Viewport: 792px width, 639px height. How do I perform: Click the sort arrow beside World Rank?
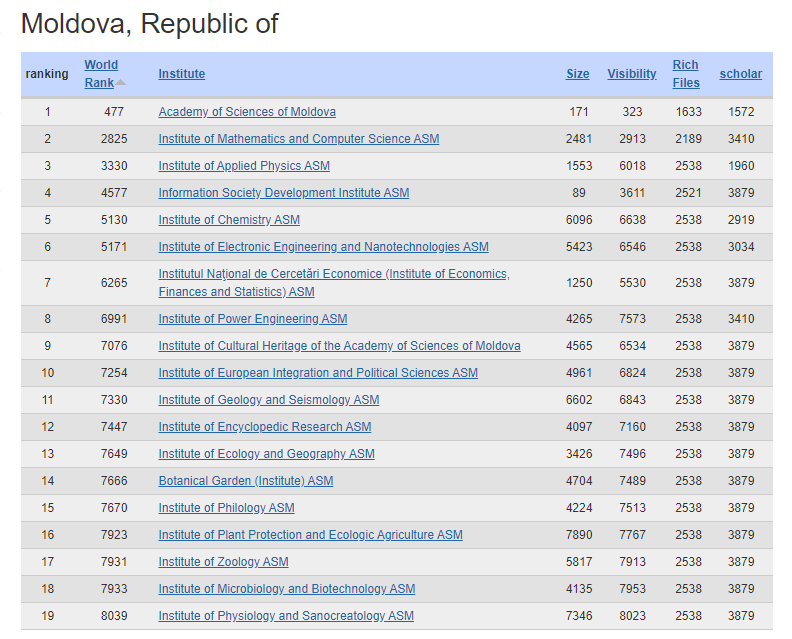120,82
